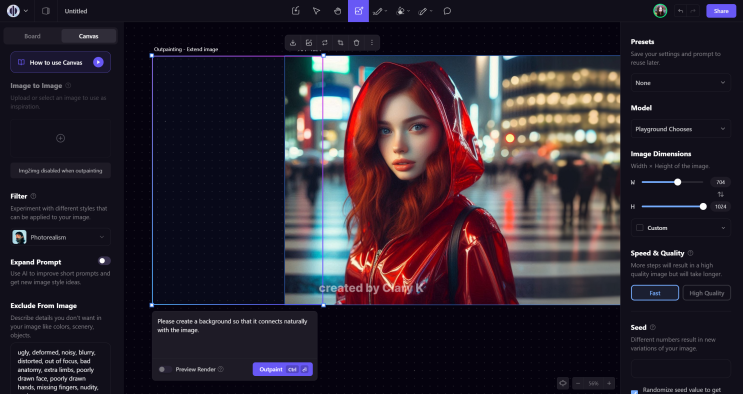Edit the width value field 704
This screenshot has height=394, width=743.
pos(720,182)
